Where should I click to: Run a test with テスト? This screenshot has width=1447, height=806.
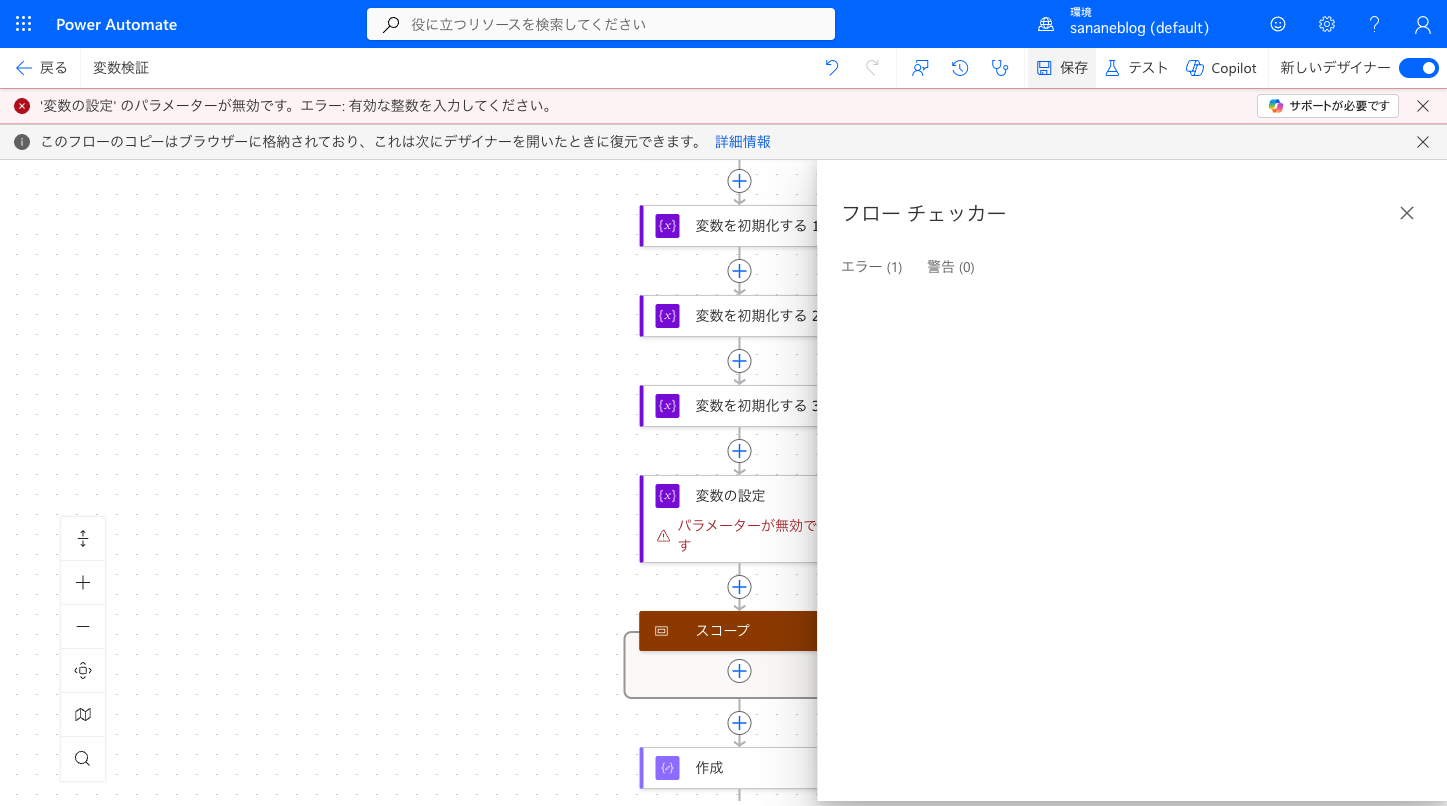click(1136, 68)
